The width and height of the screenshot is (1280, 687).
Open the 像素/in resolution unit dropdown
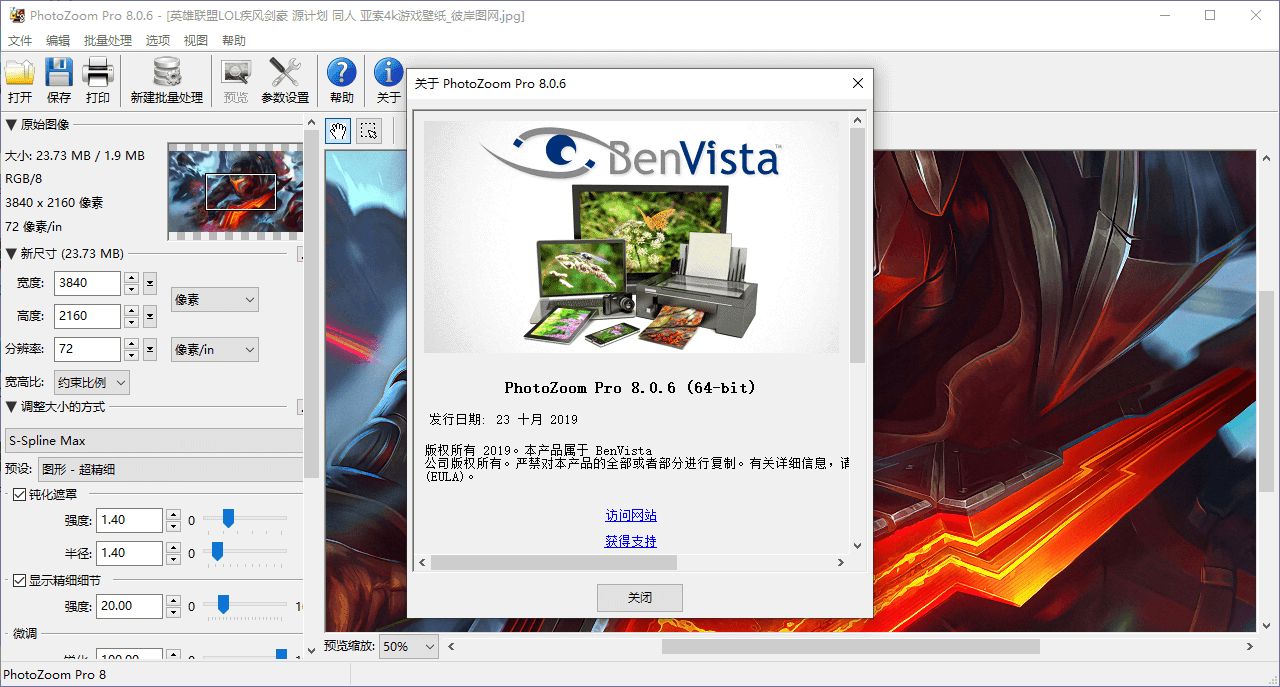click(215, 349)
